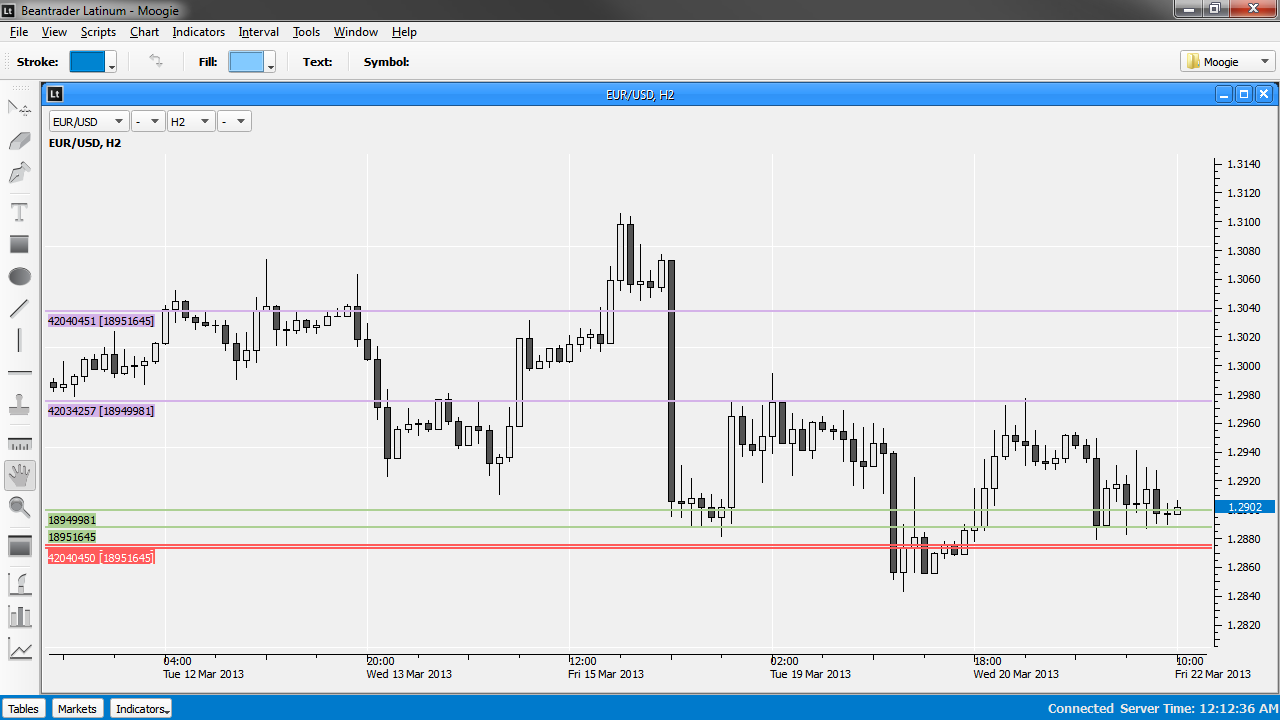Open the Moogie profile dropdown
Image resolution: width=1280 pixels, height=720 pixels.
pyautogui.click(x=1228, y=61)
